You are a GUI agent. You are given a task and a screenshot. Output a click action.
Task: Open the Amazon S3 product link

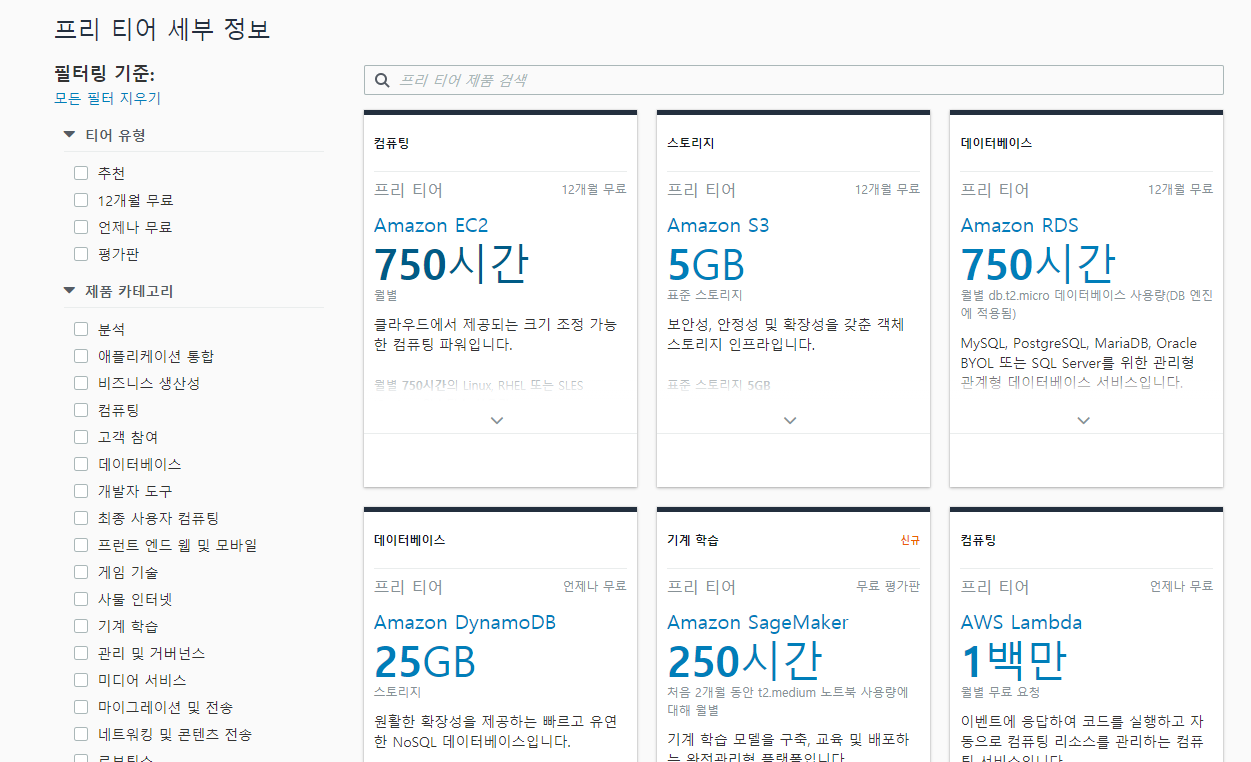[718, 225]
